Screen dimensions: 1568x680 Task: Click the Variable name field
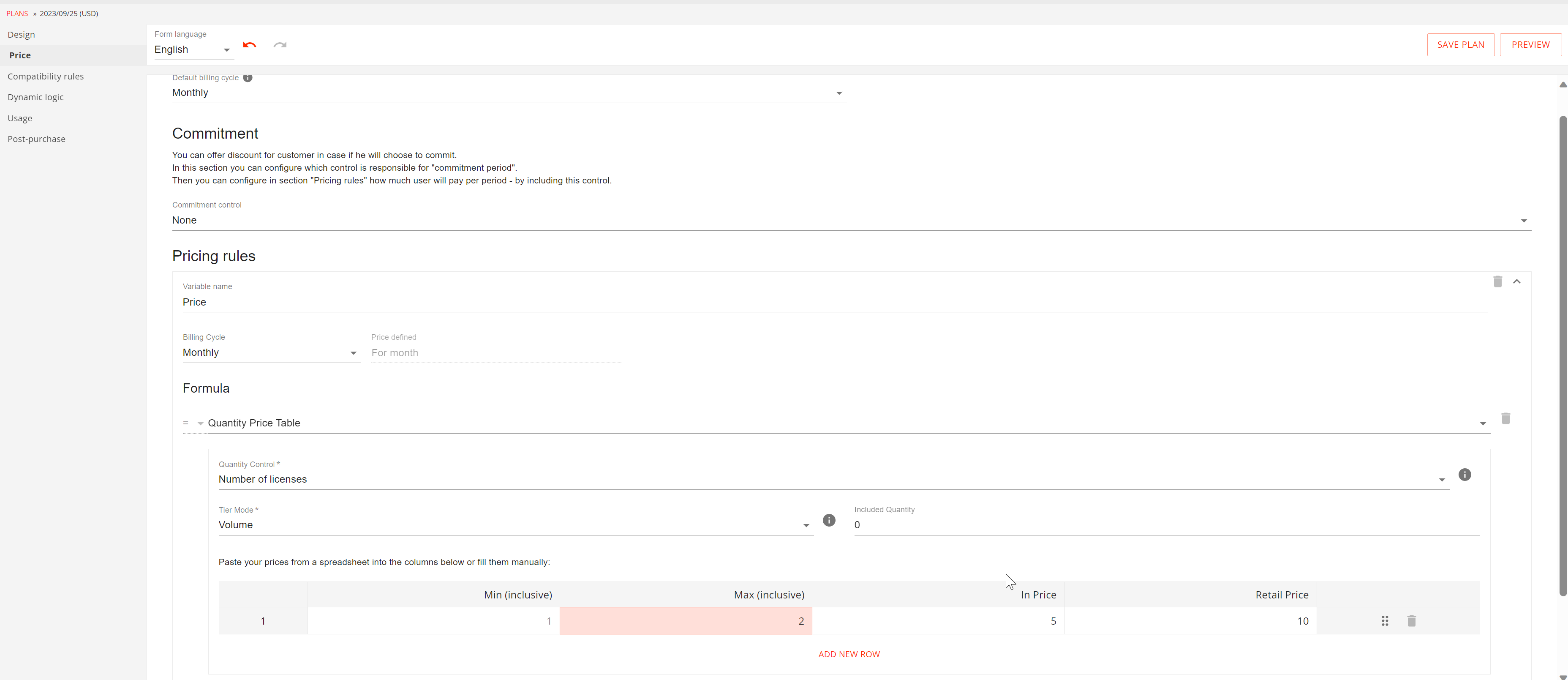point(835,302)
